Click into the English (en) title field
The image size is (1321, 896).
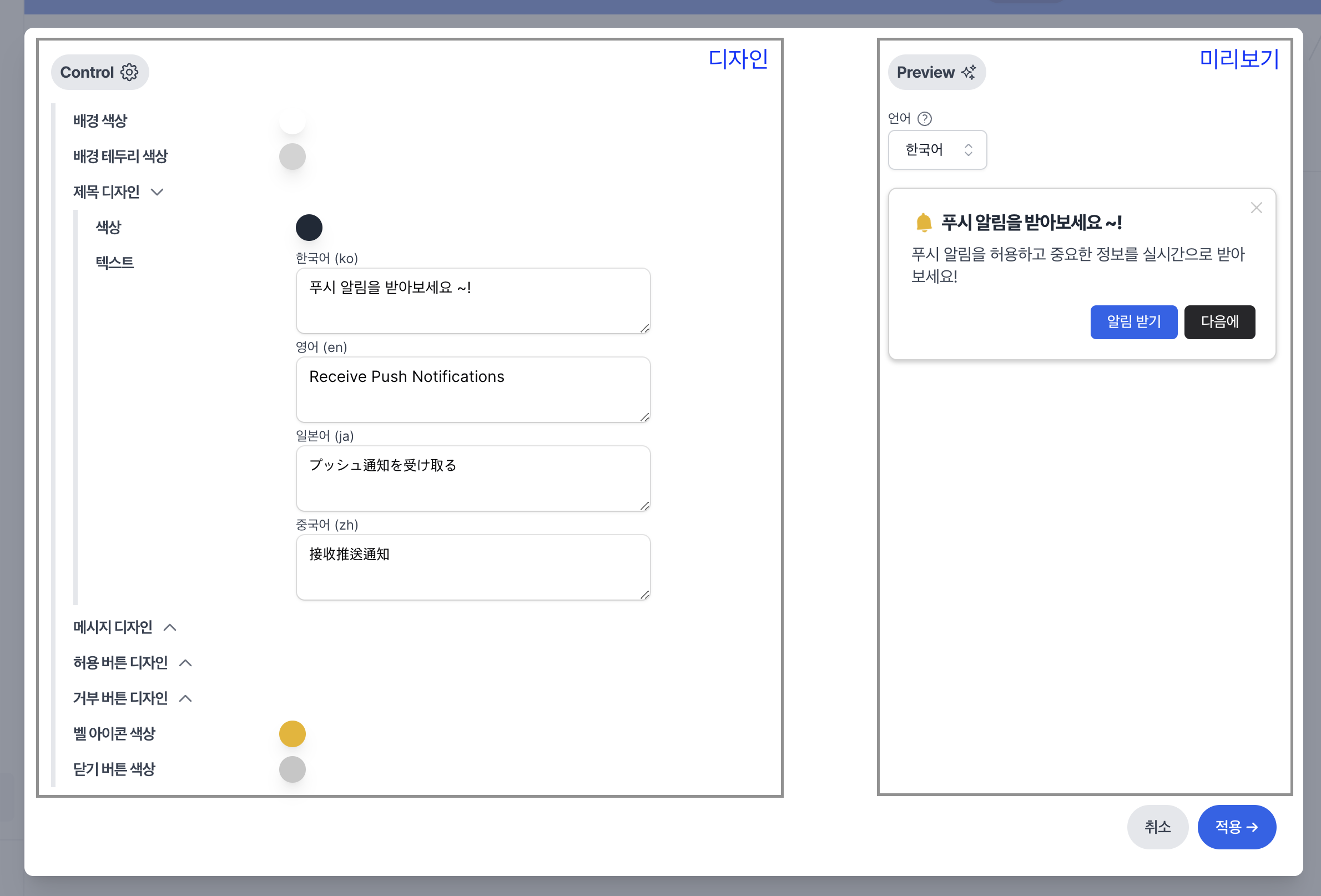472,390
